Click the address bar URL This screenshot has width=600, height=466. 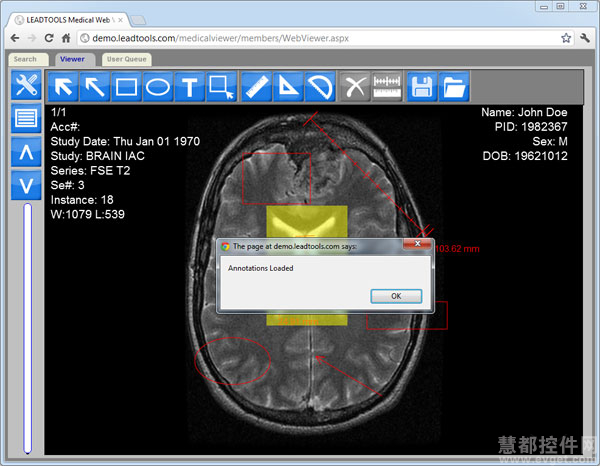[x=220, y=38]
